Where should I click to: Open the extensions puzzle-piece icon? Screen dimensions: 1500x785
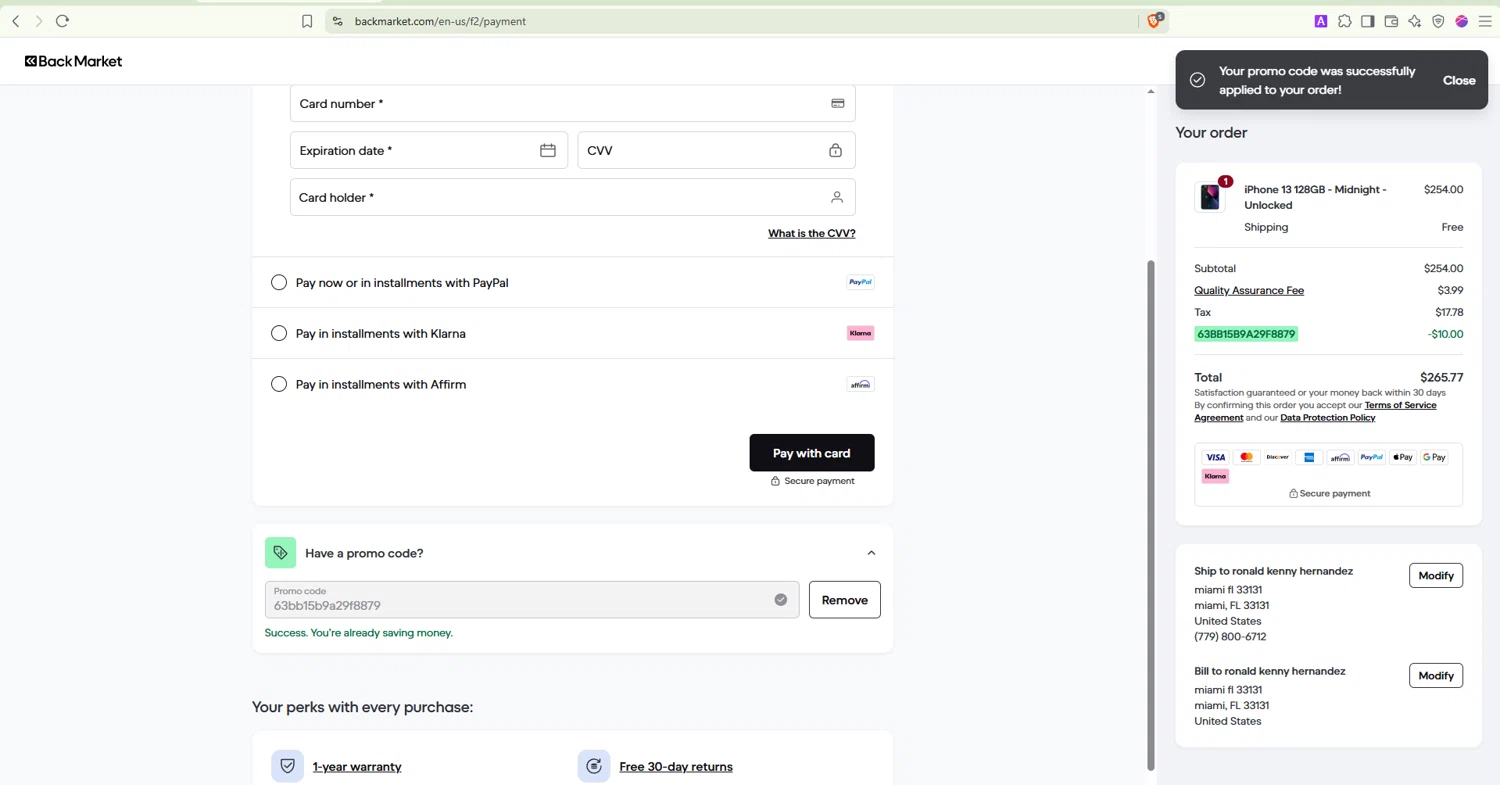(x=1344, y=21)
